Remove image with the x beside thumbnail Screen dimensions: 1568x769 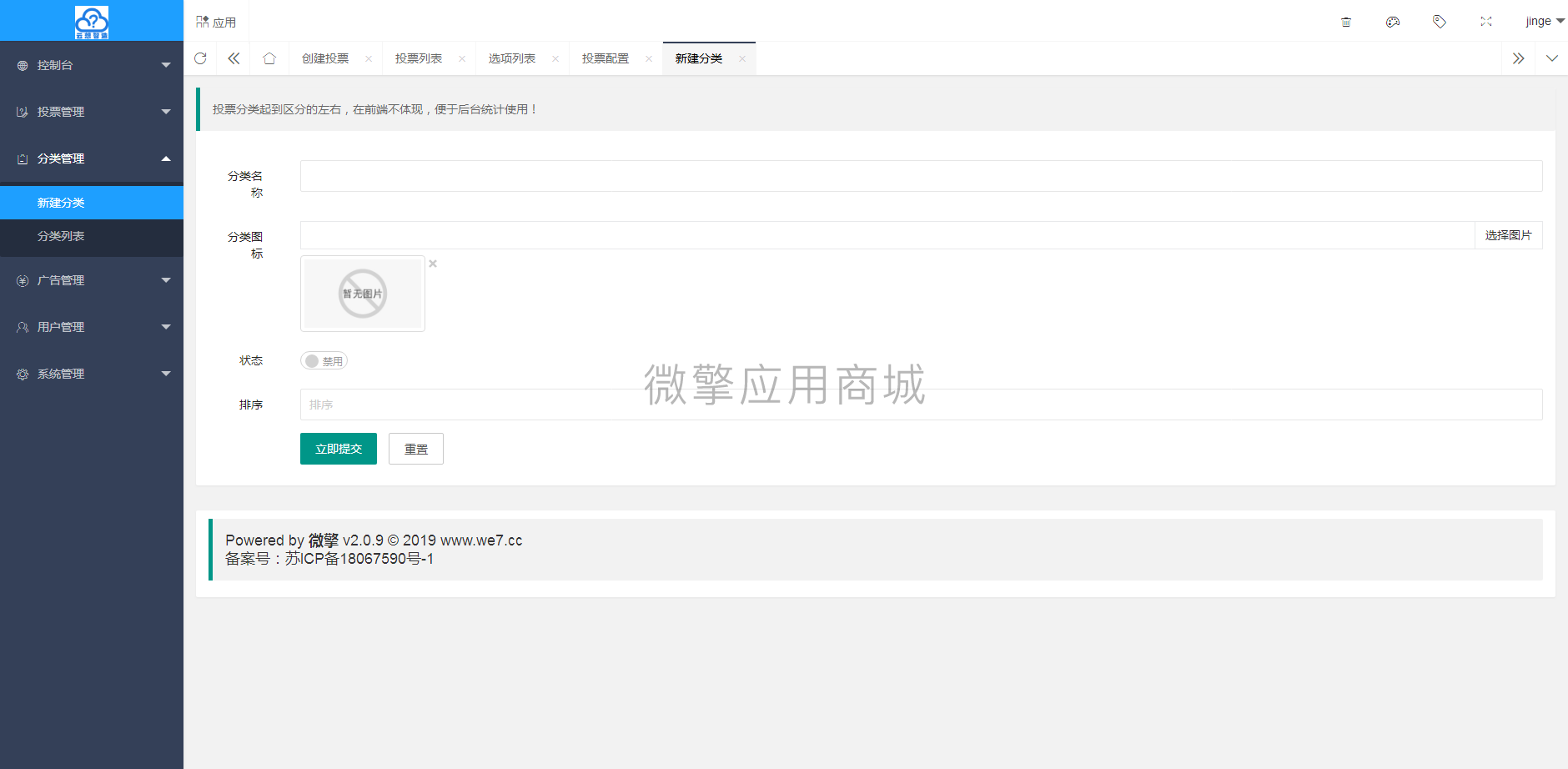click(x=433, y=264)
